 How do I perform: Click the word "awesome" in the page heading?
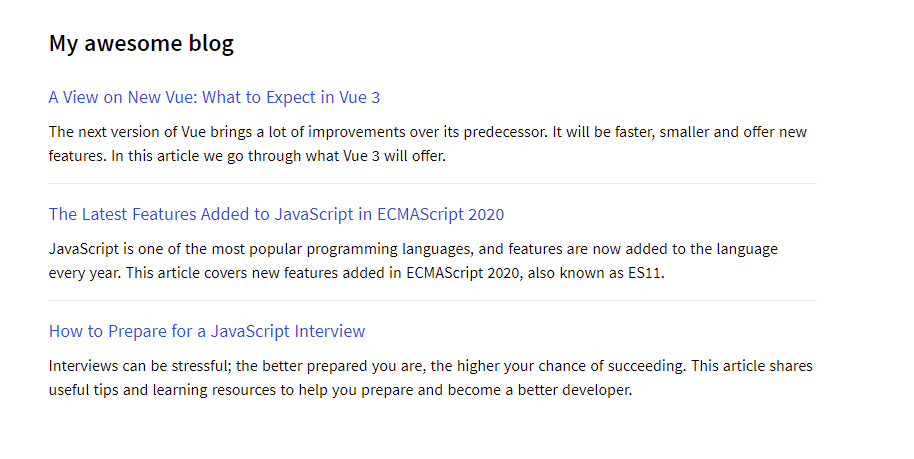click(133, 44)
